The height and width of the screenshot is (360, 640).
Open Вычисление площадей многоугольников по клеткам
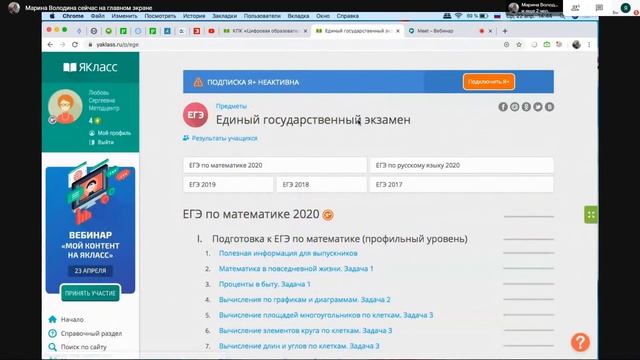pyautogui.click(x=326, y=315)
